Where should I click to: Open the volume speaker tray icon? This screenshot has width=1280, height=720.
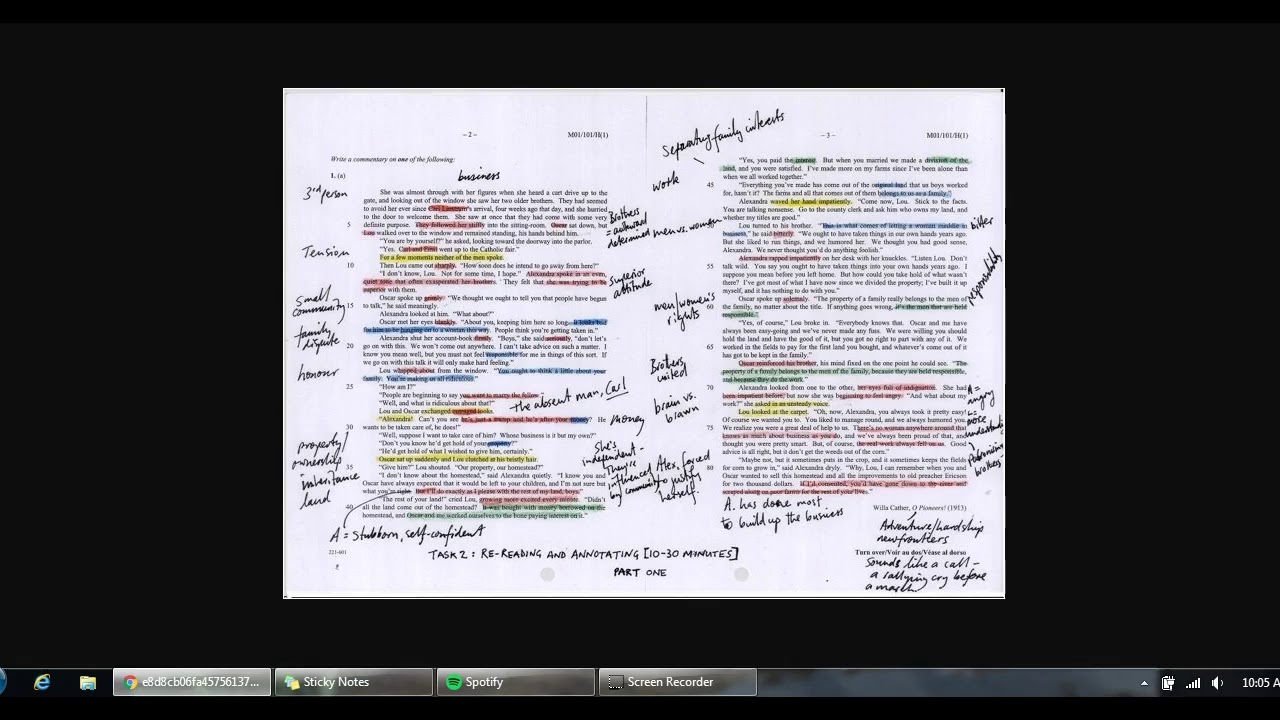1217,683
